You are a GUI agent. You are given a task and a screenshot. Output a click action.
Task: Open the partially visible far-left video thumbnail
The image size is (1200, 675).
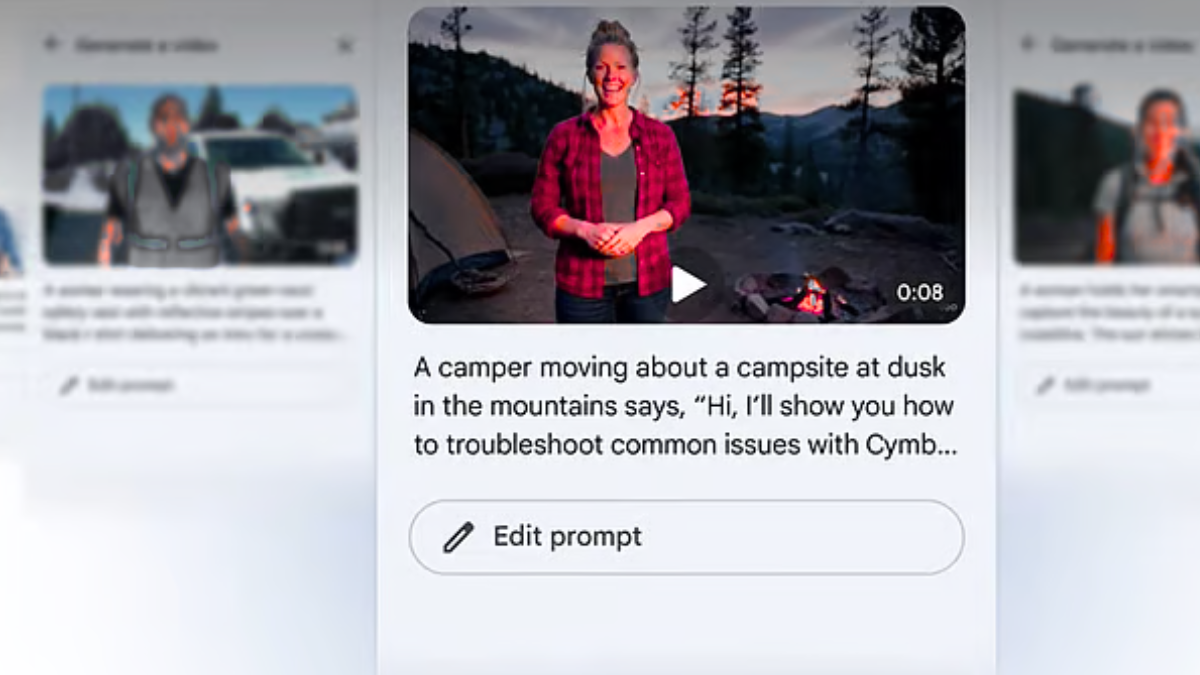coord(9,240)
